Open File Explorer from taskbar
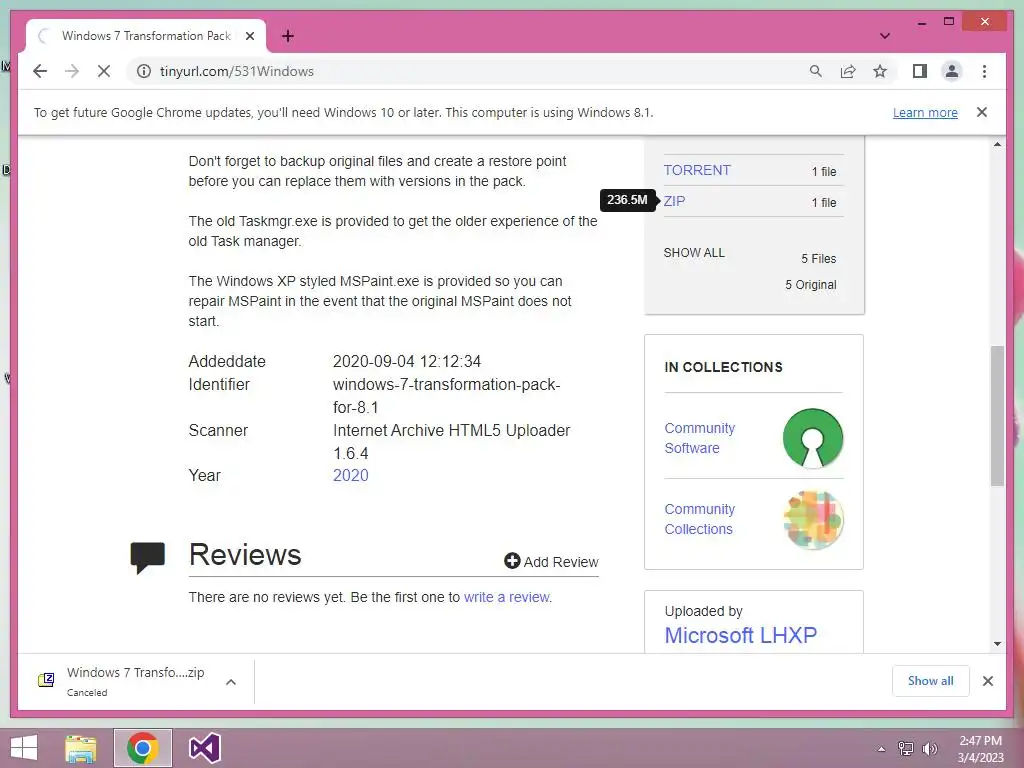 pos(81,748)
